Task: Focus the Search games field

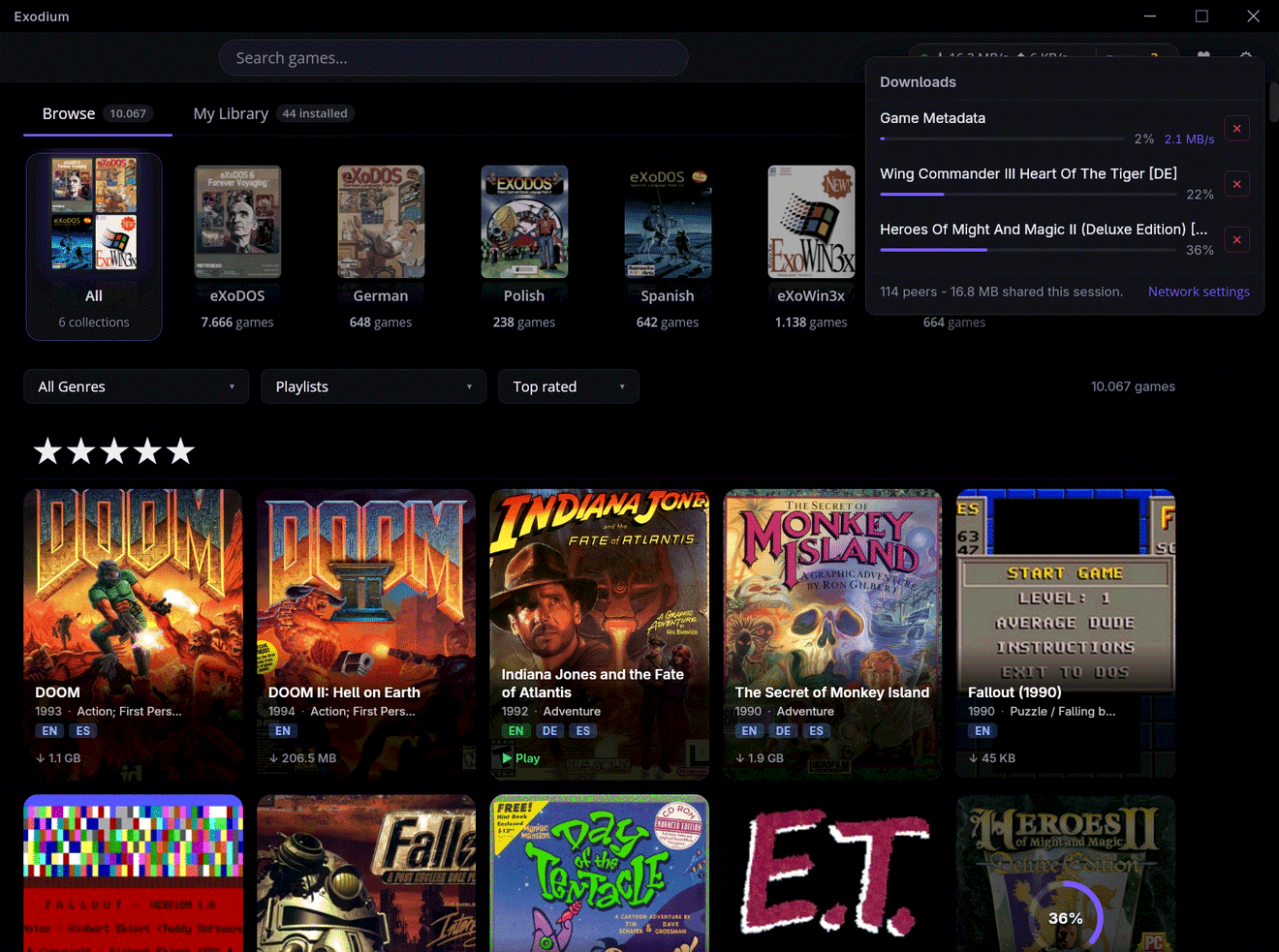Action: 453,58
